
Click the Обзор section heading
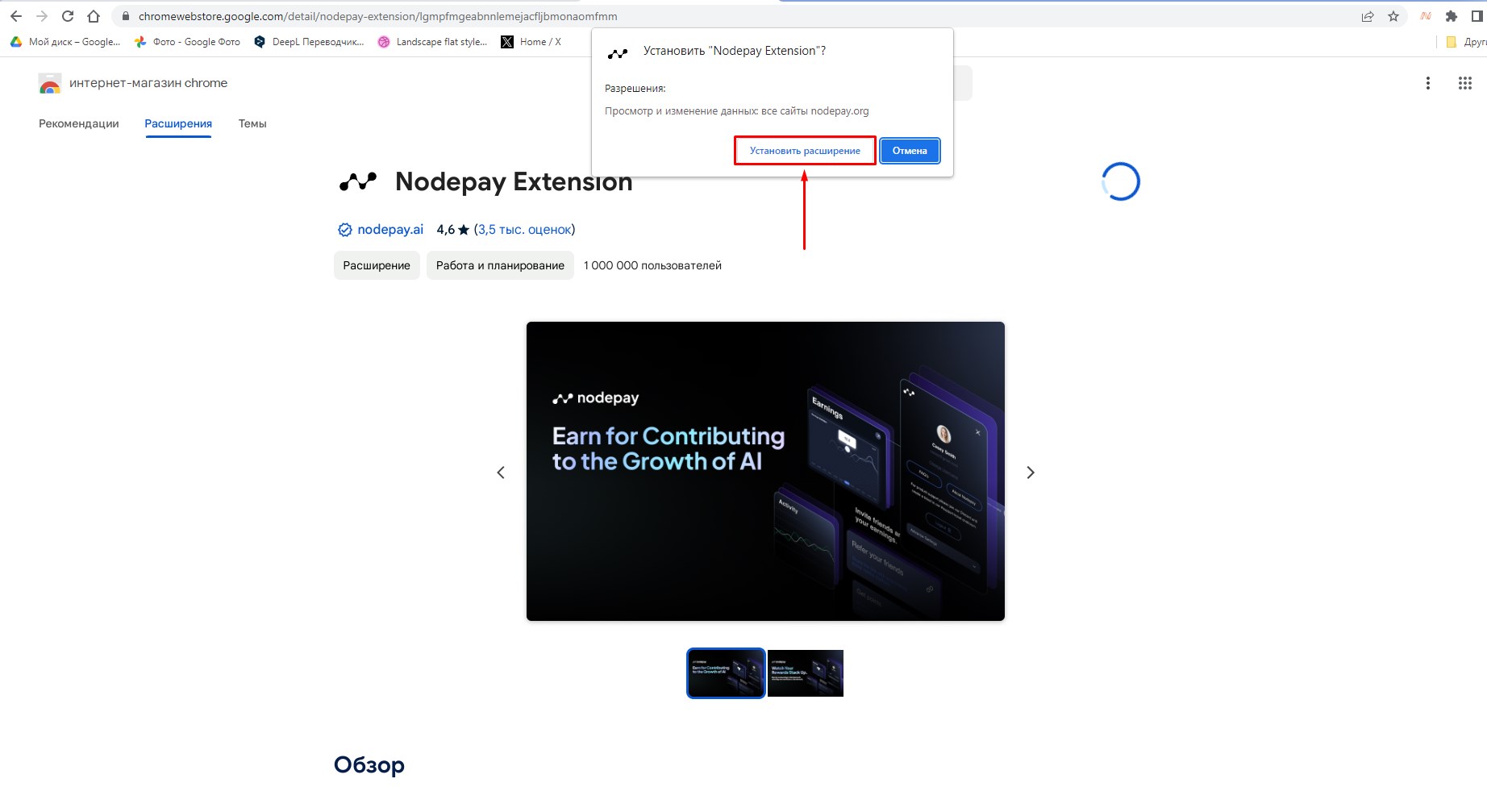click(369, 764)
